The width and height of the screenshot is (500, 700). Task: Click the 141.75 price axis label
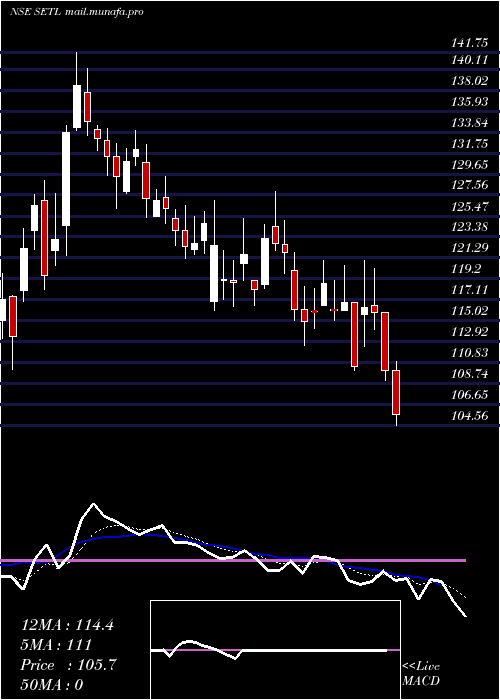pos(470,43)
